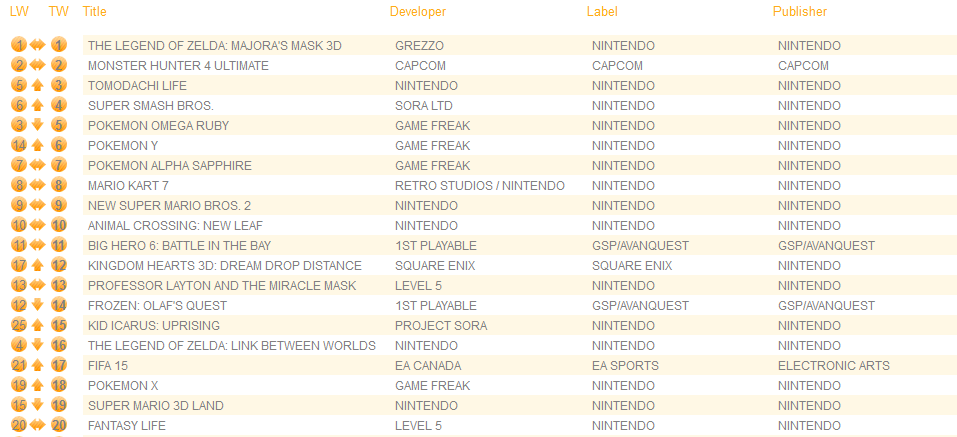The image size is (957, 437).
Task: Click last-week rank 21 badge for FIFA 15
Action: tap(19, 366)
